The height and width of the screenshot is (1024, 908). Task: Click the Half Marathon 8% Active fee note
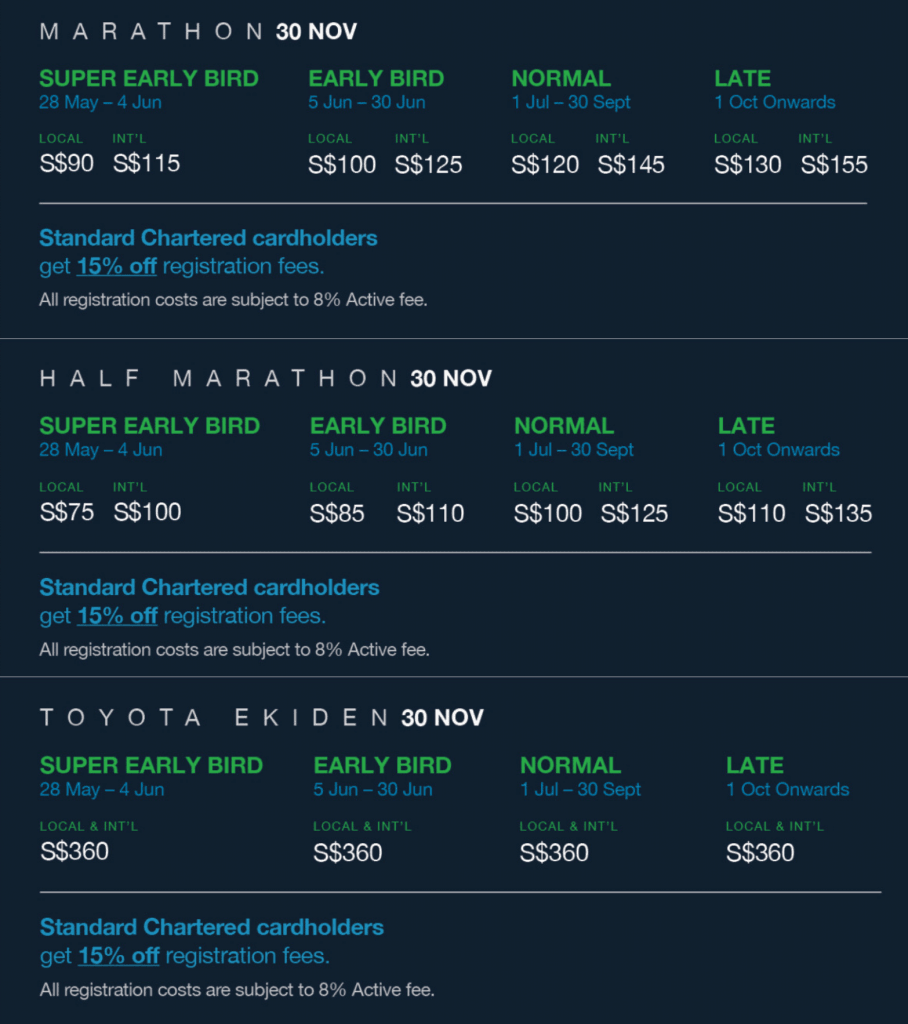click(235, 650)
